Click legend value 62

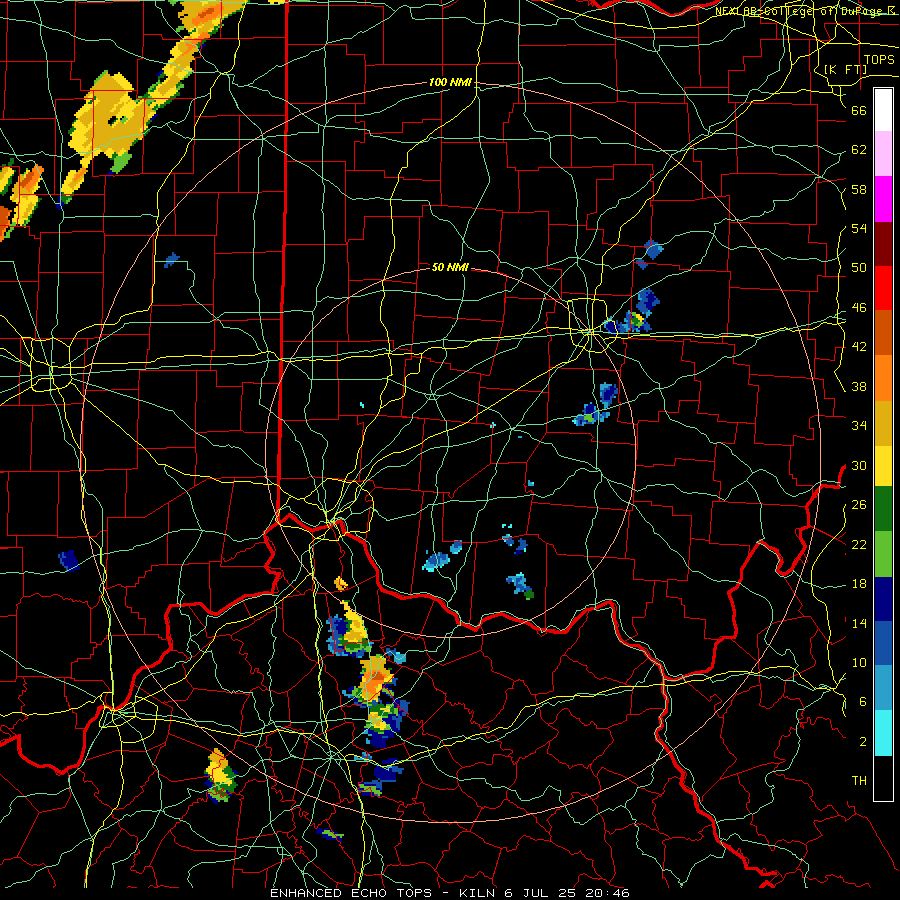point(859,150)
